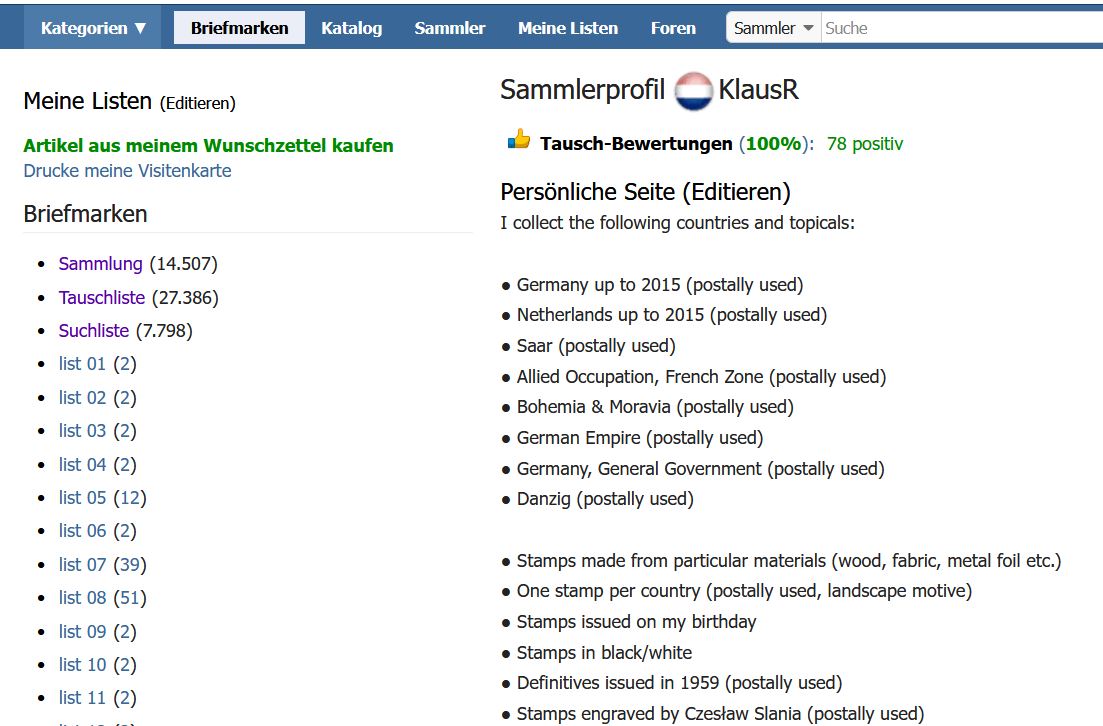The height and width of the screenshot is (726, 1103).
Task: Open the Katalog menu item
Action: point(352,28)
